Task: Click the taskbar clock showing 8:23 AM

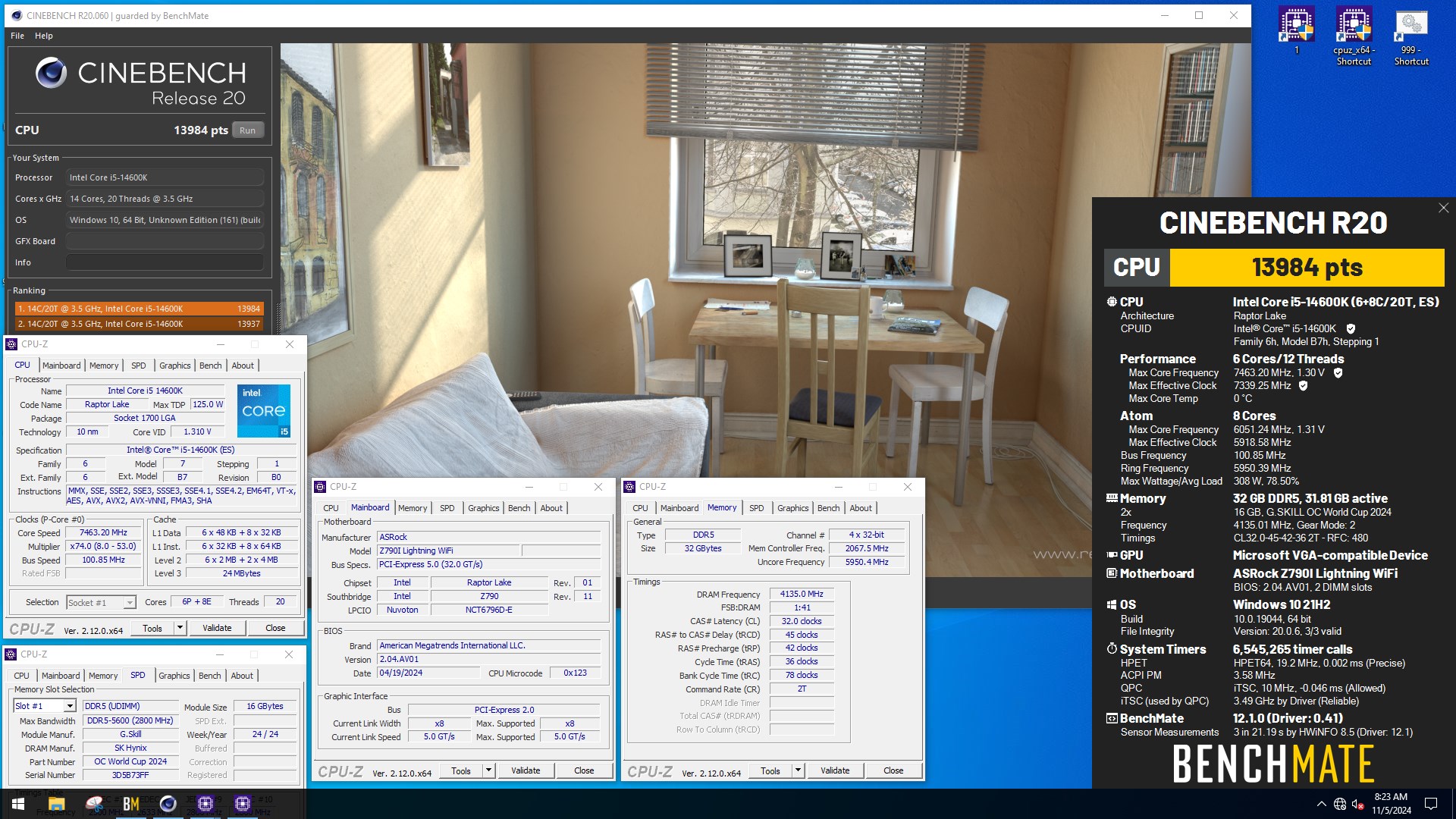Action: pyautogui.click(x=1391, y=804)
